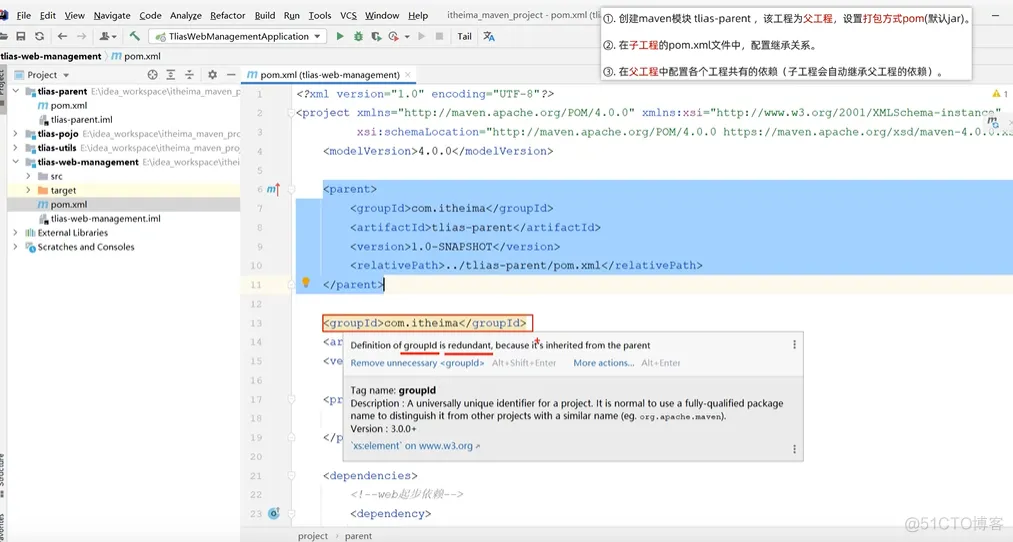Hide the Project panel with minus icon
The image size is (1013, 542).
pos(231,75)
